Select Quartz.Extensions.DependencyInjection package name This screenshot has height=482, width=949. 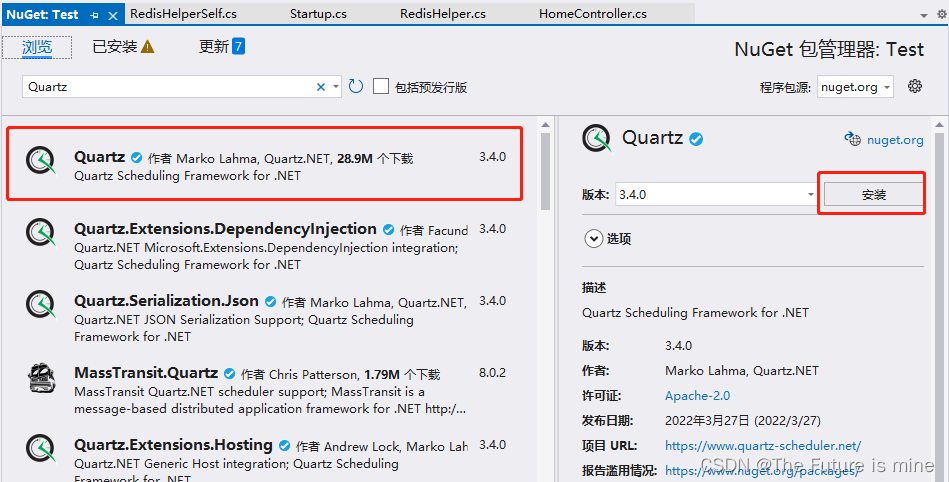click(225, 229)
